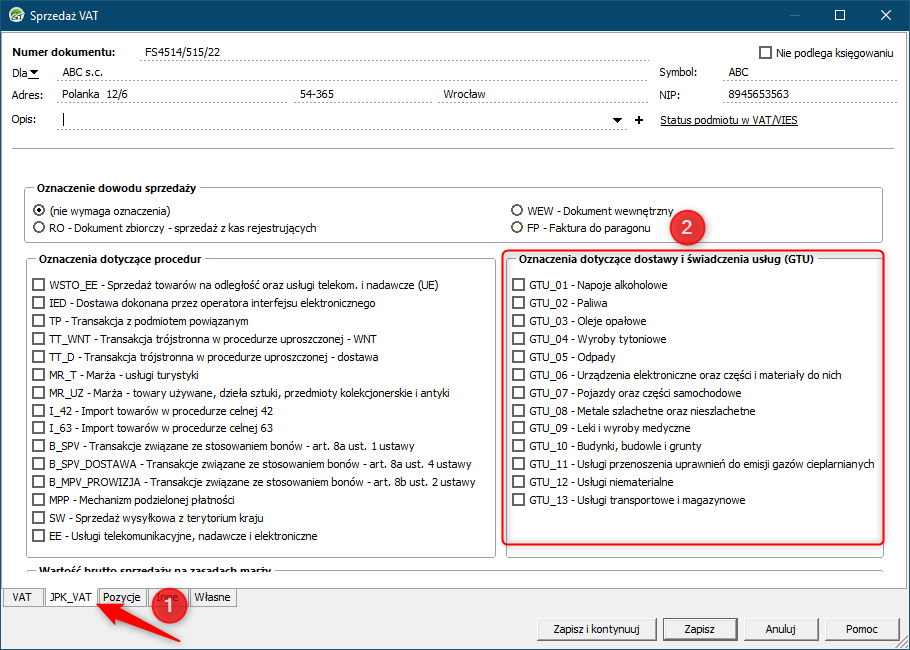Select the (nie wymaga oznaczenia) radio button

click(x=39, y=210)
